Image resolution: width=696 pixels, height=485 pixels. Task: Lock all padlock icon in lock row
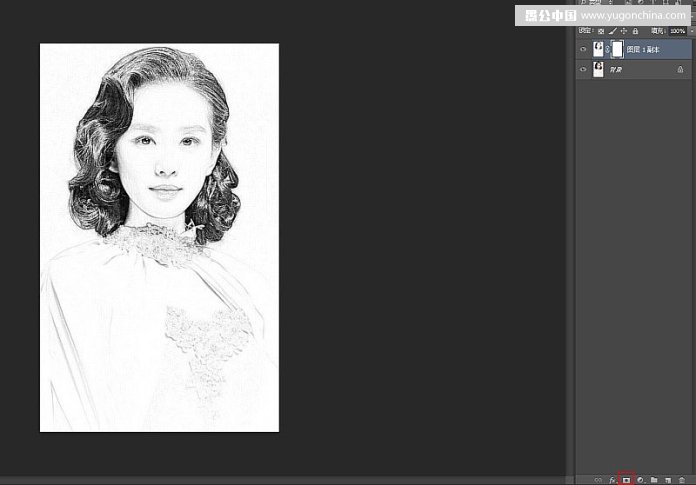pos(635,31)
